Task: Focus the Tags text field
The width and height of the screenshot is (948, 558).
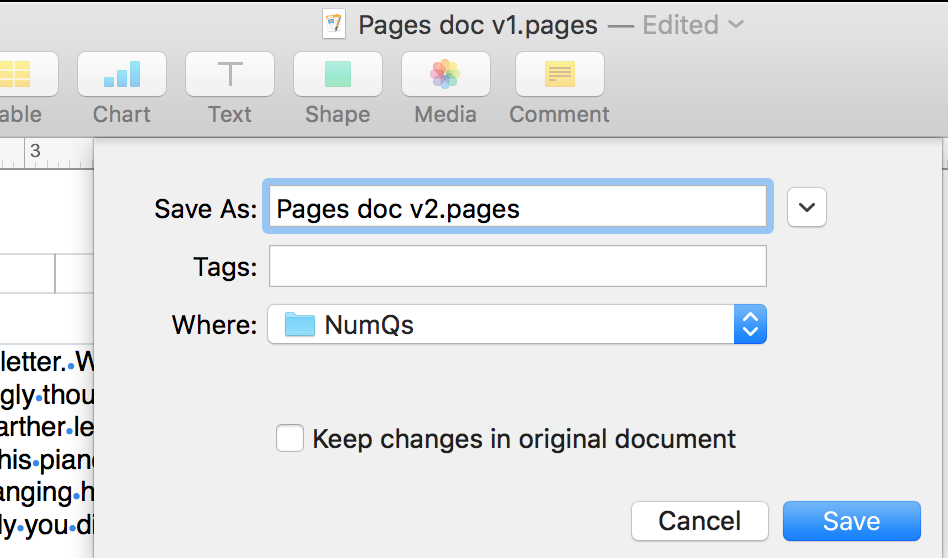Action: point(517,267)
